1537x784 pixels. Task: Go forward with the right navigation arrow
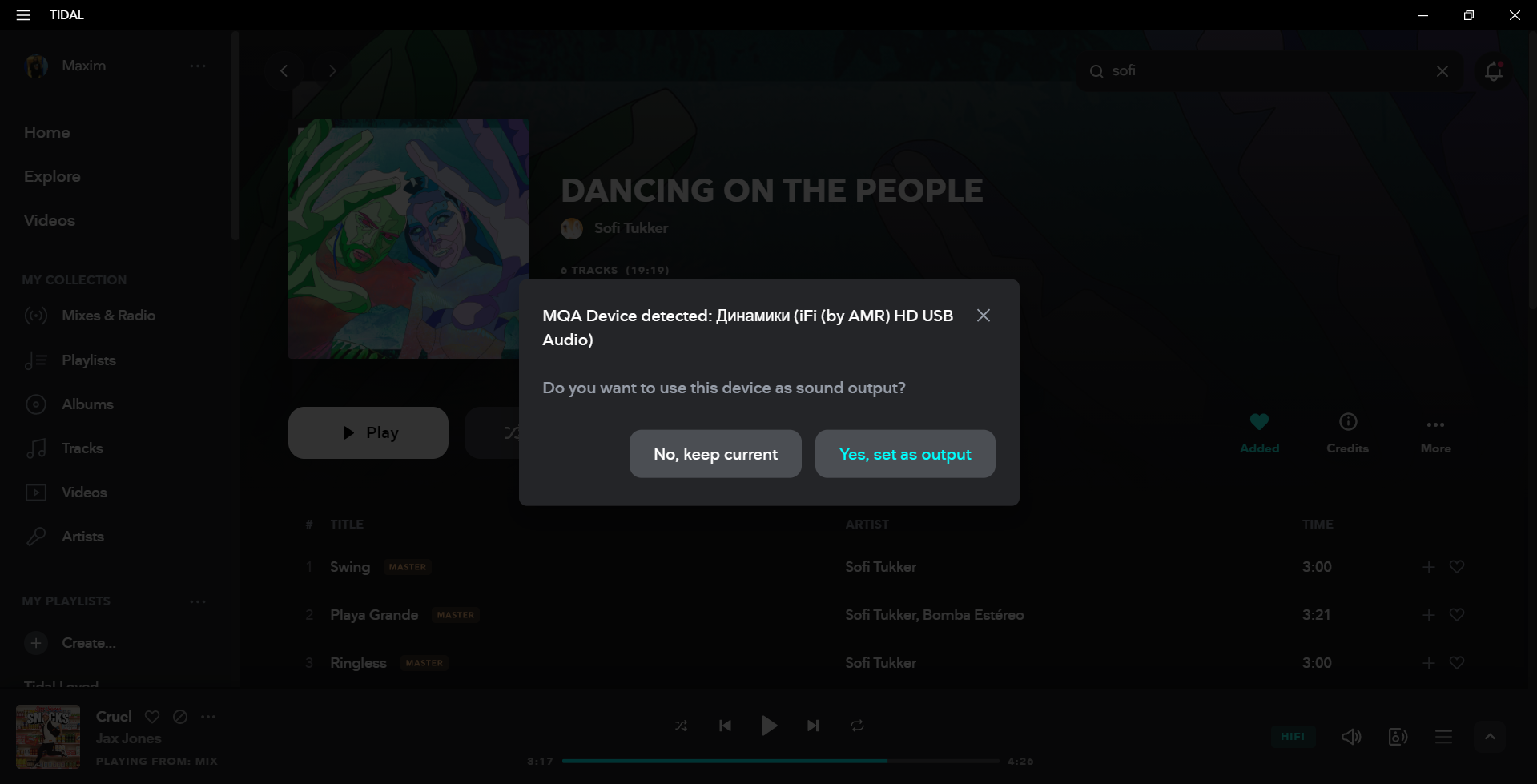[x=332, y=71]
